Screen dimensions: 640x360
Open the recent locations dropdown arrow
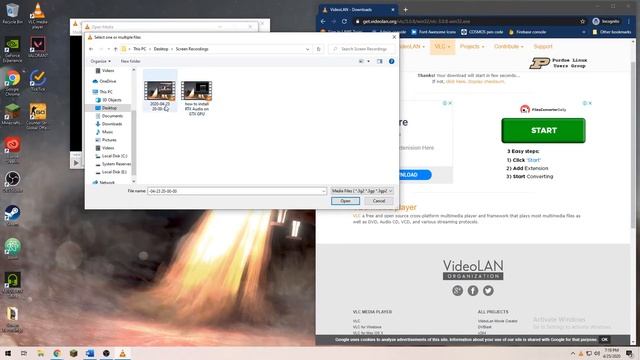pyautogui.click(x=109, y=49)
